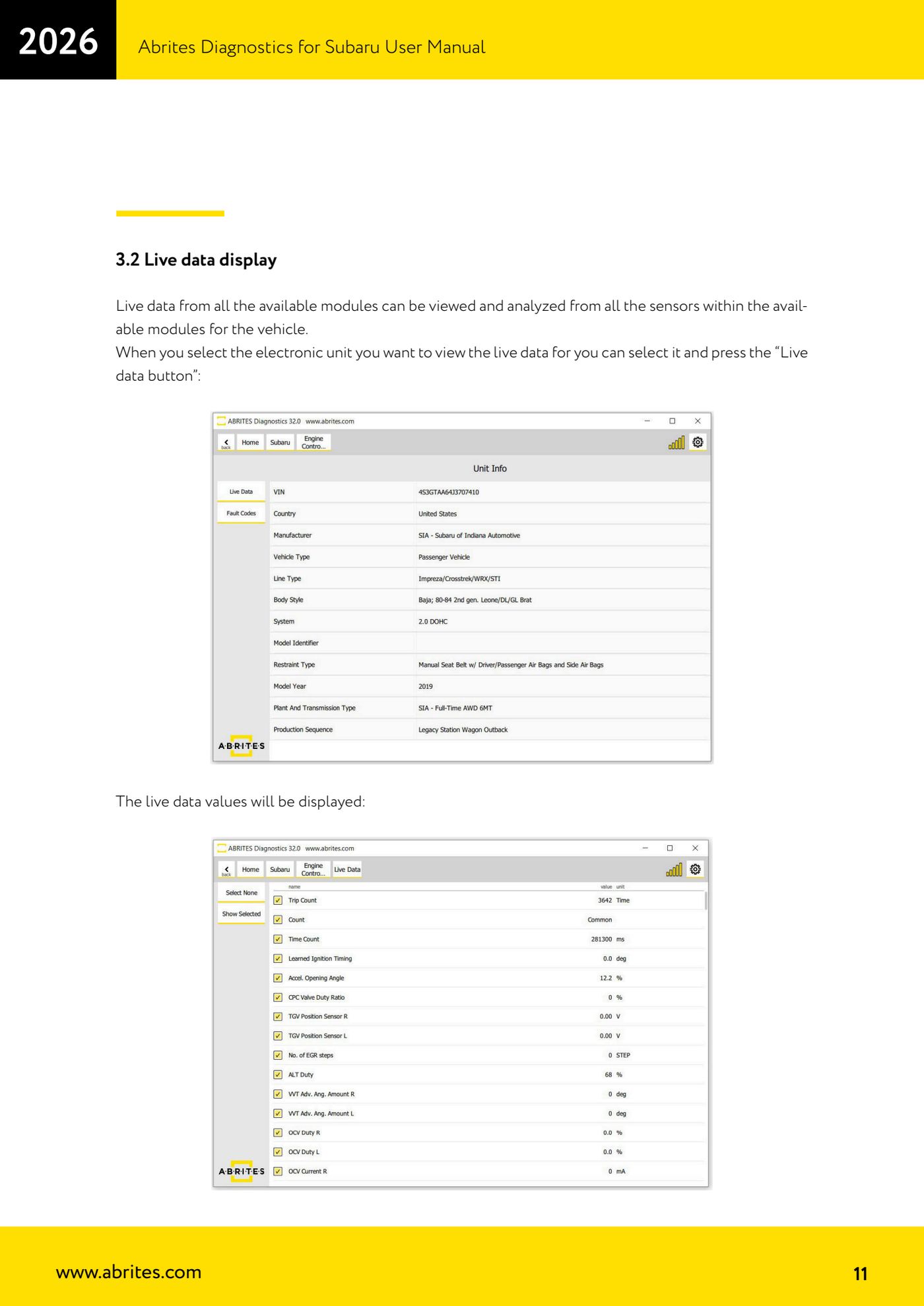Uncheck the ALT Duty checkbox
924x1306 pixels.
[x=278, y=1074]
